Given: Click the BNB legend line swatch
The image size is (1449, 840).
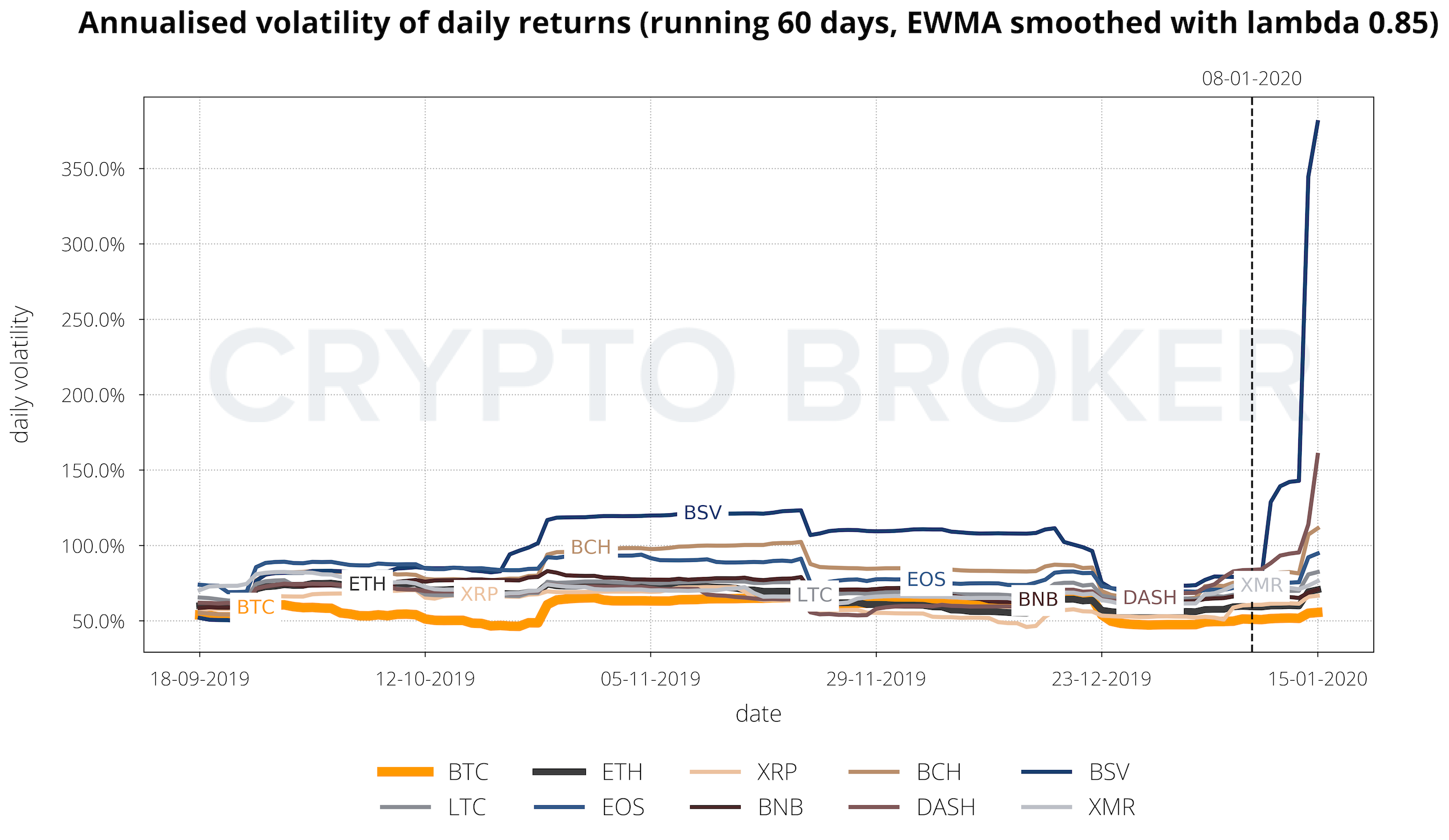Looking at the screenshot, I should [715, 807].
